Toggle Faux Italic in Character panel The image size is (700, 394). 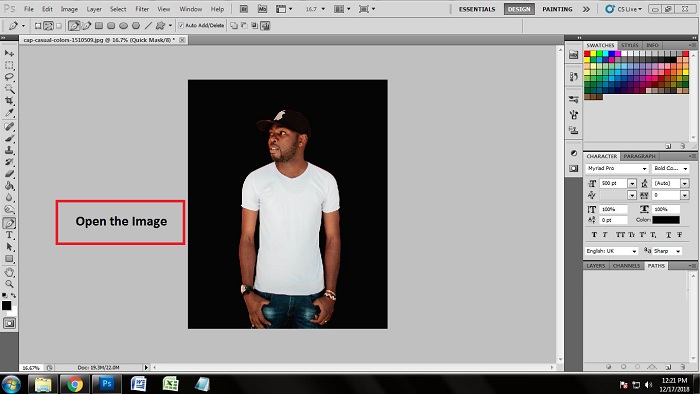[x=605, y=235]
